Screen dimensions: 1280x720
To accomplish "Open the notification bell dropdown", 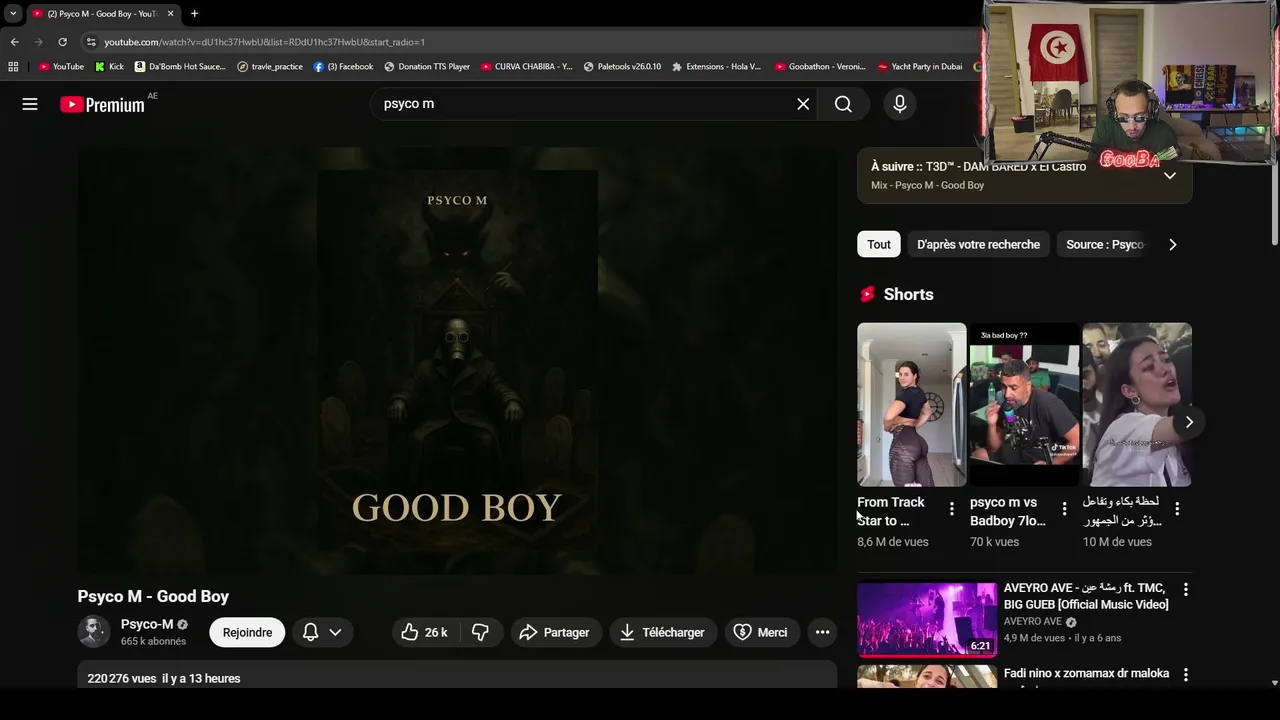I will click(322, 632).
